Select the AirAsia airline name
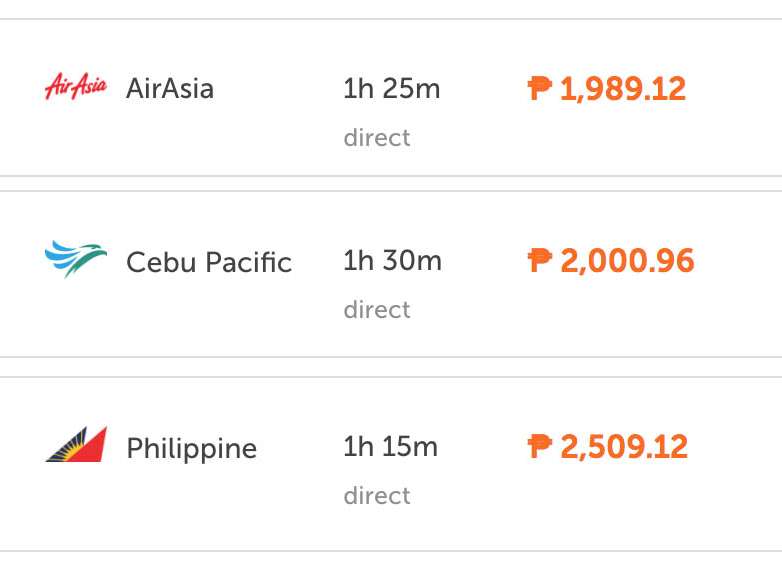 click(x=170, y=89)
